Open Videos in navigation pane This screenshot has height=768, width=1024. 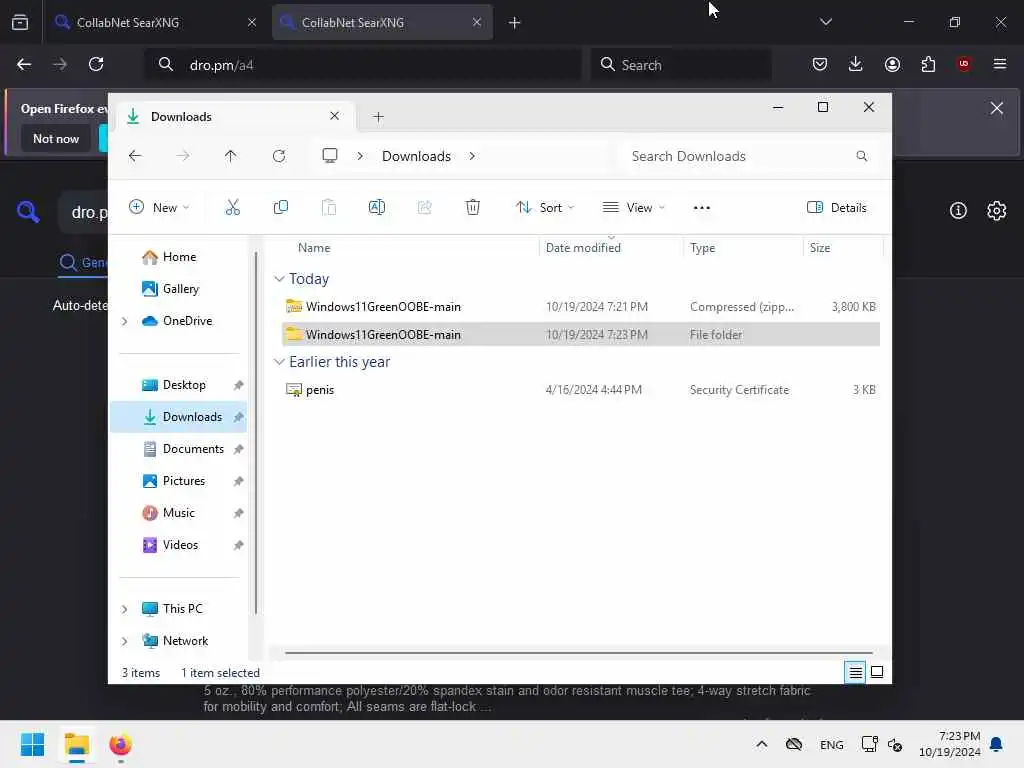(180, 545)
